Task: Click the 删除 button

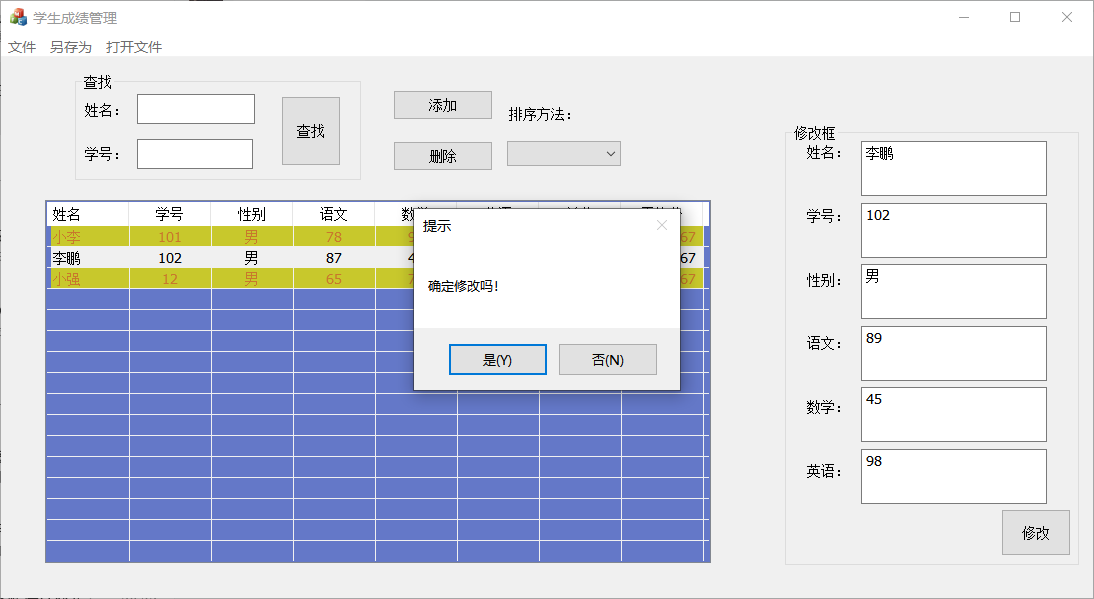Action: pos(442,156)
